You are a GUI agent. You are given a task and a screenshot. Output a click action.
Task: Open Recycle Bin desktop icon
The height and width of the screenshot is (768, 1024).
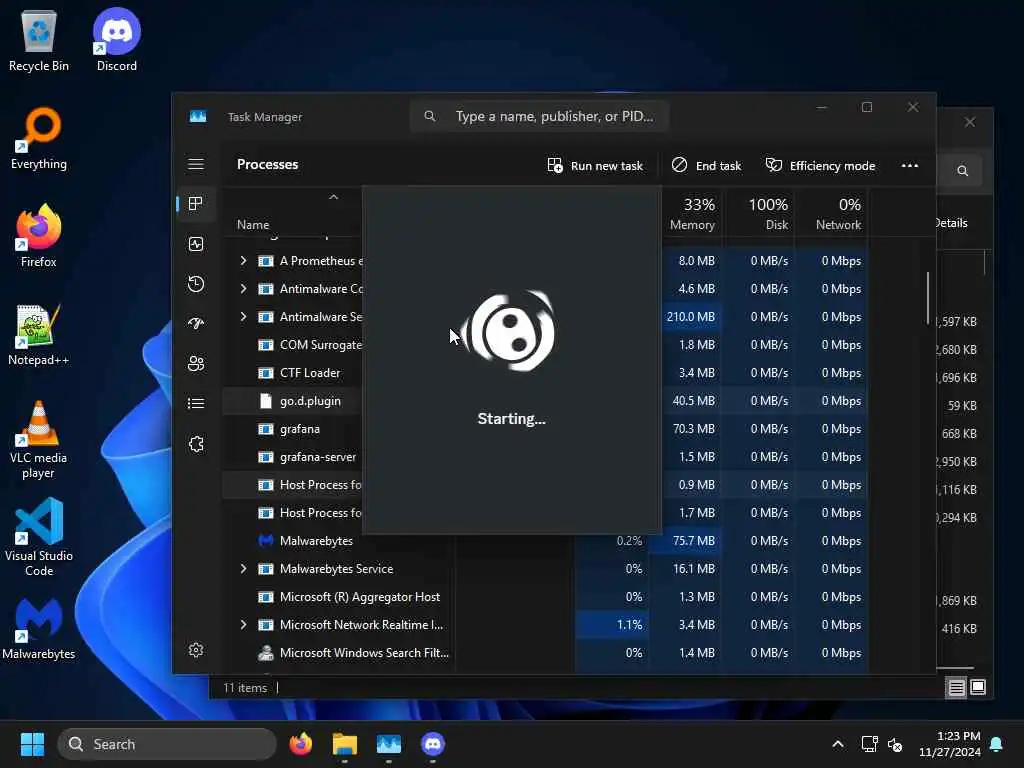(x=39, y=40)
